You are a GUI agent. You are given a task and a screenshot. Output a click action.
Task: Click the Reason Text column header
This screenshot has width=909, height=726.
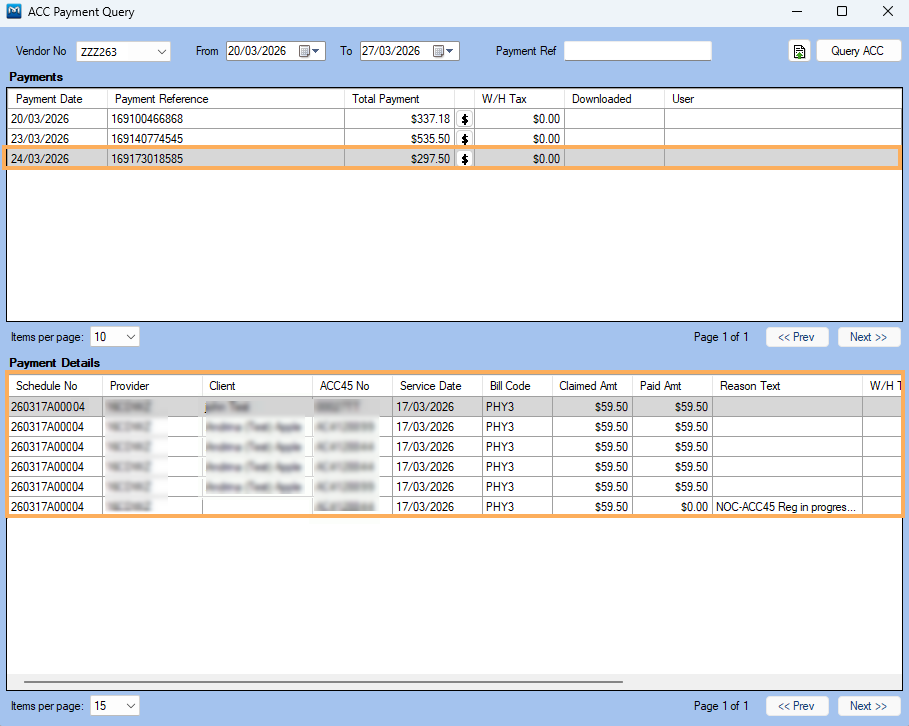click(787, 386)
